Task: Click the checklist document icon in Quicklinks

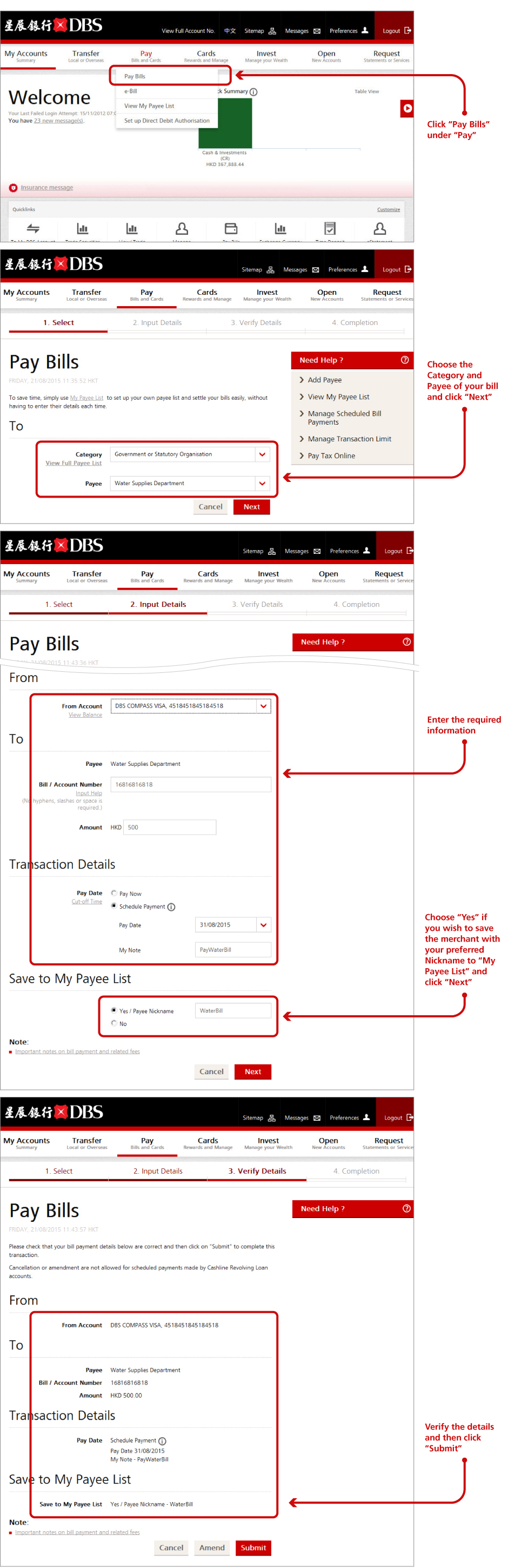Action: click(x=330, y=228)
